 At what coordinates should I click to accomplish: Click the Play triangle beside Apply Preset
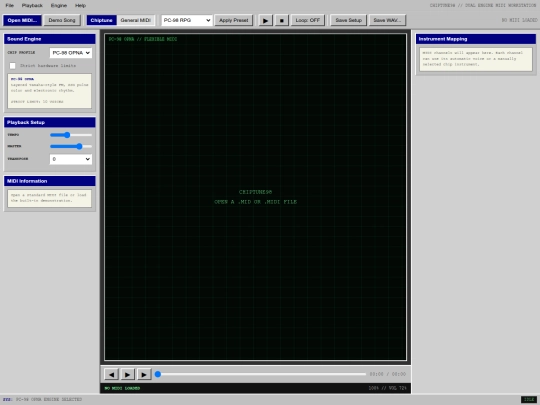pyautogui.click(x=265, y=20)
